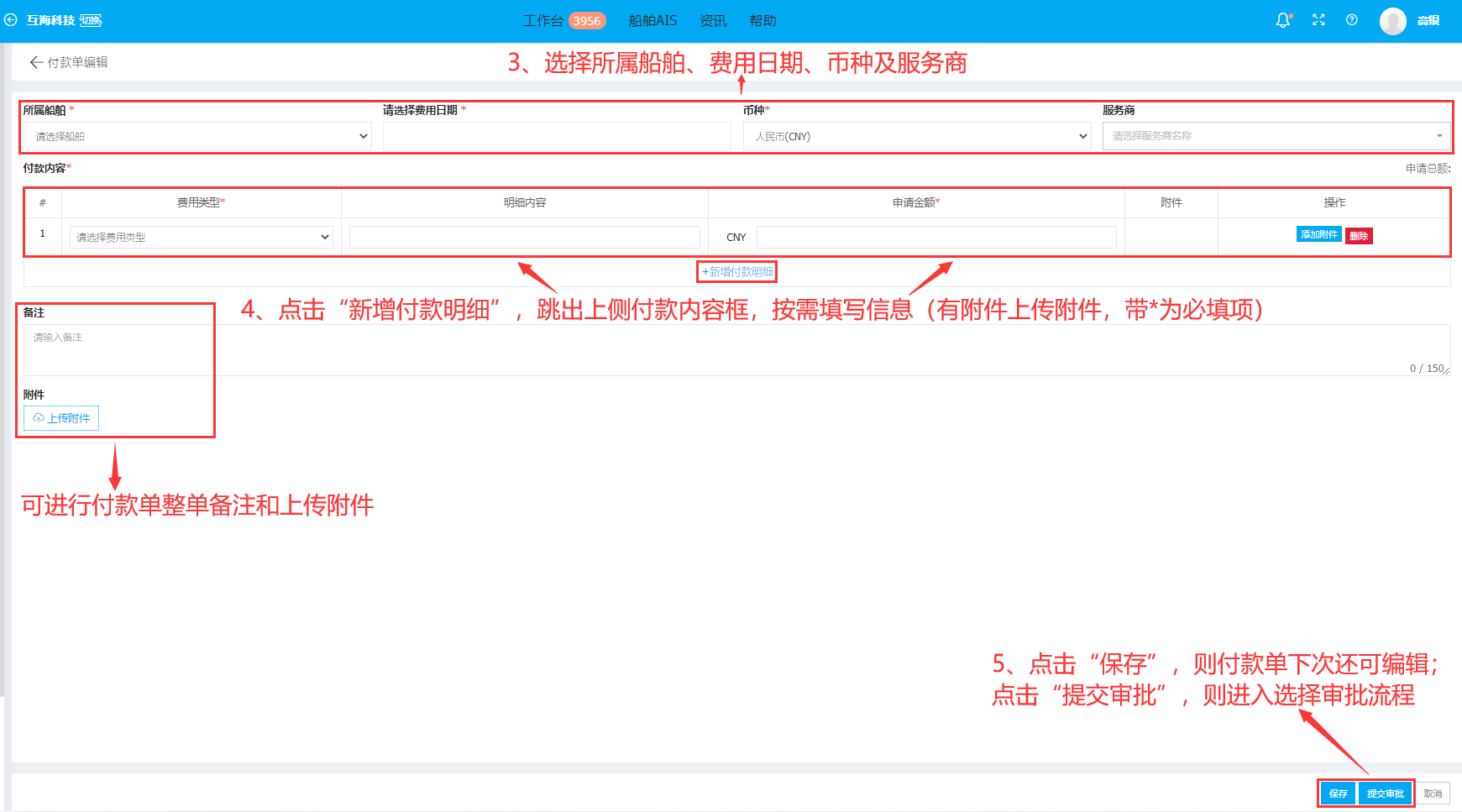Click the 明细内容 detail input in row 1
This screenshot has height=812, width=1462.
coord(525,237)
